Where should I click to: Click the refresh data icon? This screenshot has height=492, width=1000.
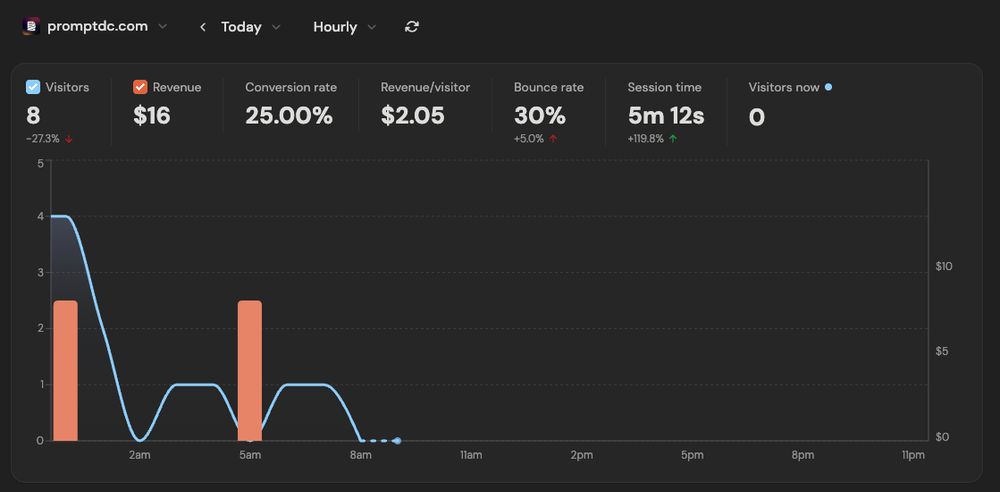412,27
